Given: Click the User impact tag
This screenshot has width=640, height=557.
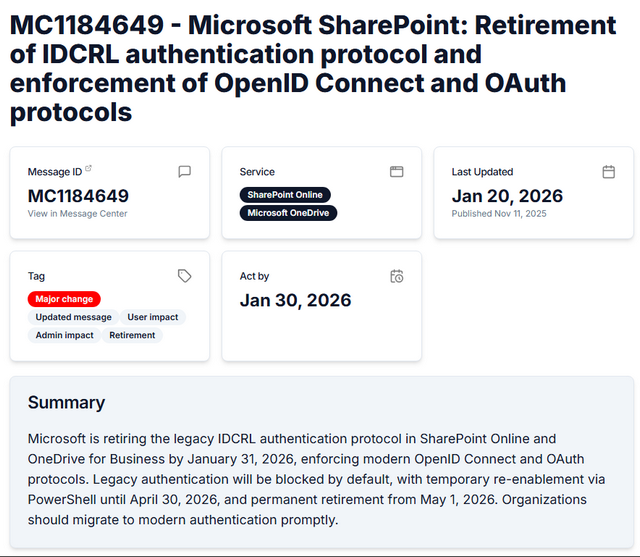Looking at the screenshot, I should point(152,317).
